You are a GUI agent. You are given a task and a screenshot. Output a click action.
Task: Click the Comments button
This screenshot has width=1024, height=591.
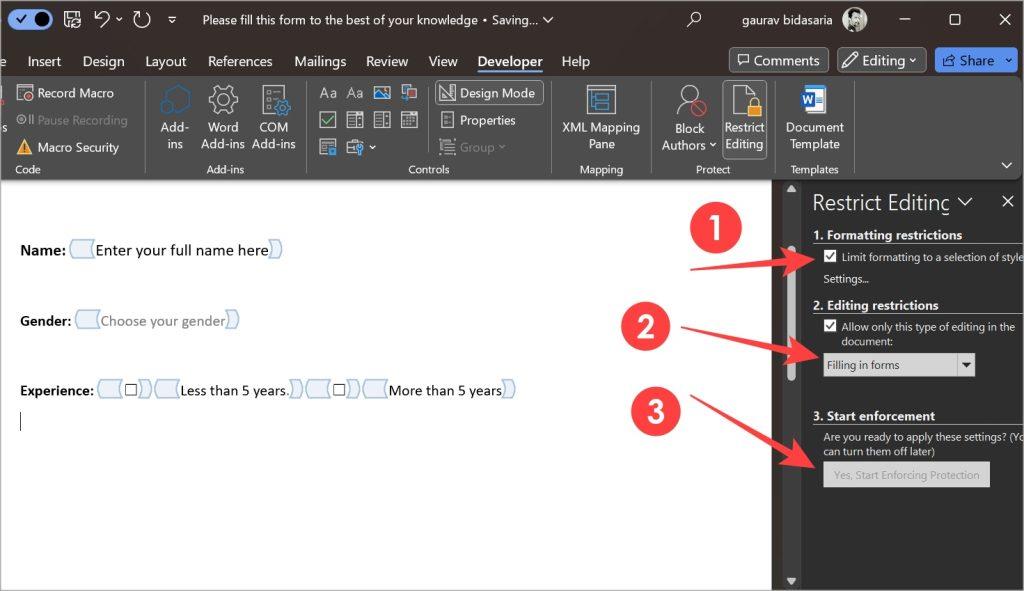778,60
